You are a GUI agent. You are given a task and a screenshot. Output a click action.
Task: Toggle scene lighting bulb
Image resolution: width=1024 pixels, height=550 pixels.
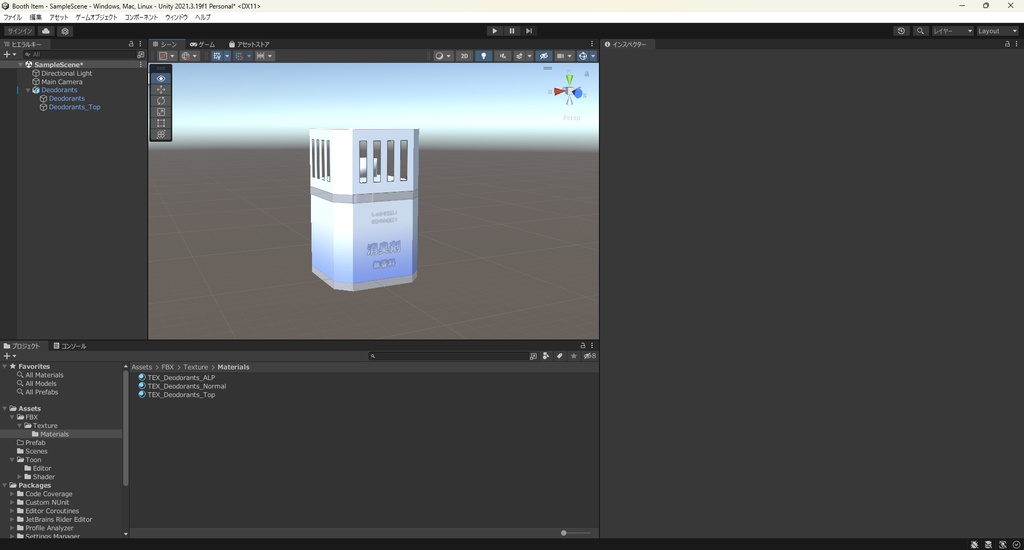[x=483, y=56]
